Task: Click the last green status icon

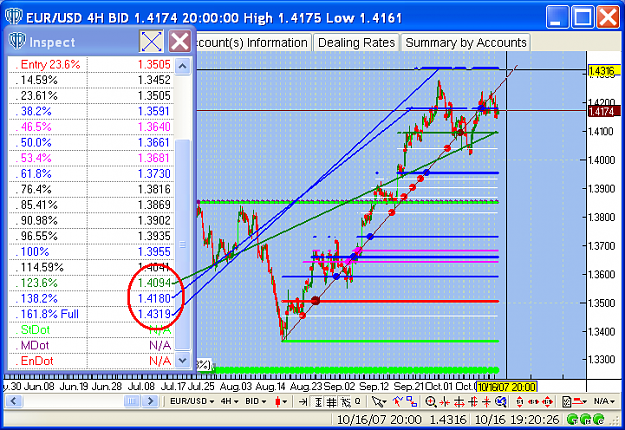Action: (598, 419)
